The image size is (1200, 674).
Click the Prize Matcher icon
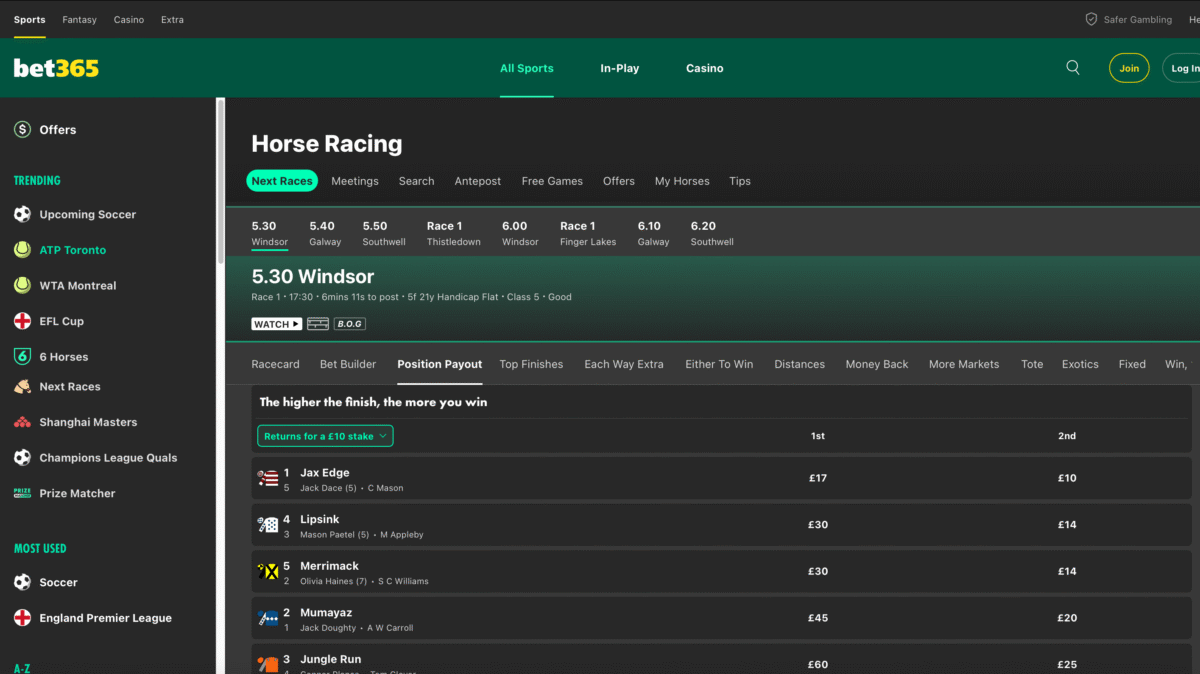pos(22,493)
